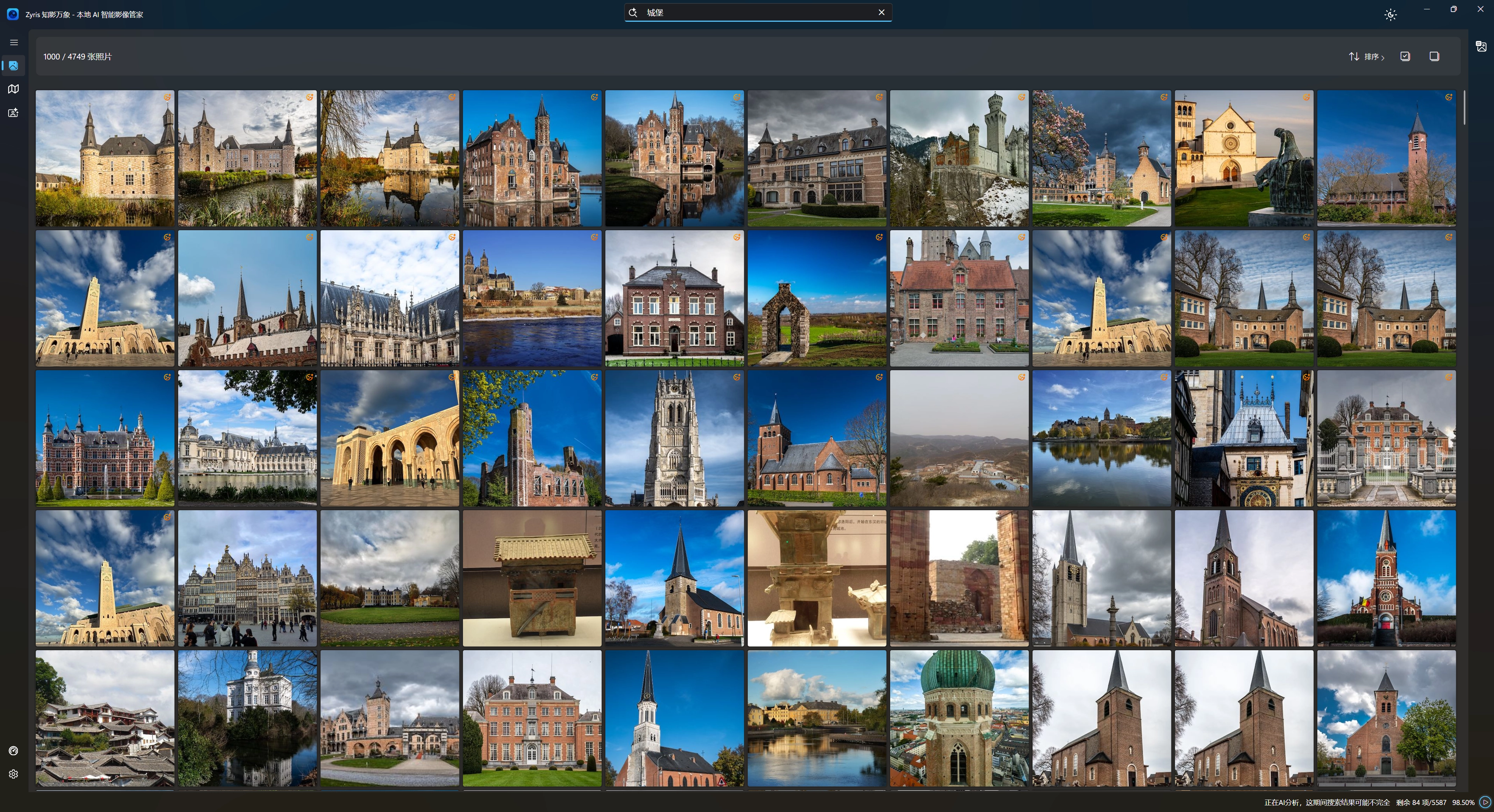Toggle the light/dark theme icon

[1390, 15]
